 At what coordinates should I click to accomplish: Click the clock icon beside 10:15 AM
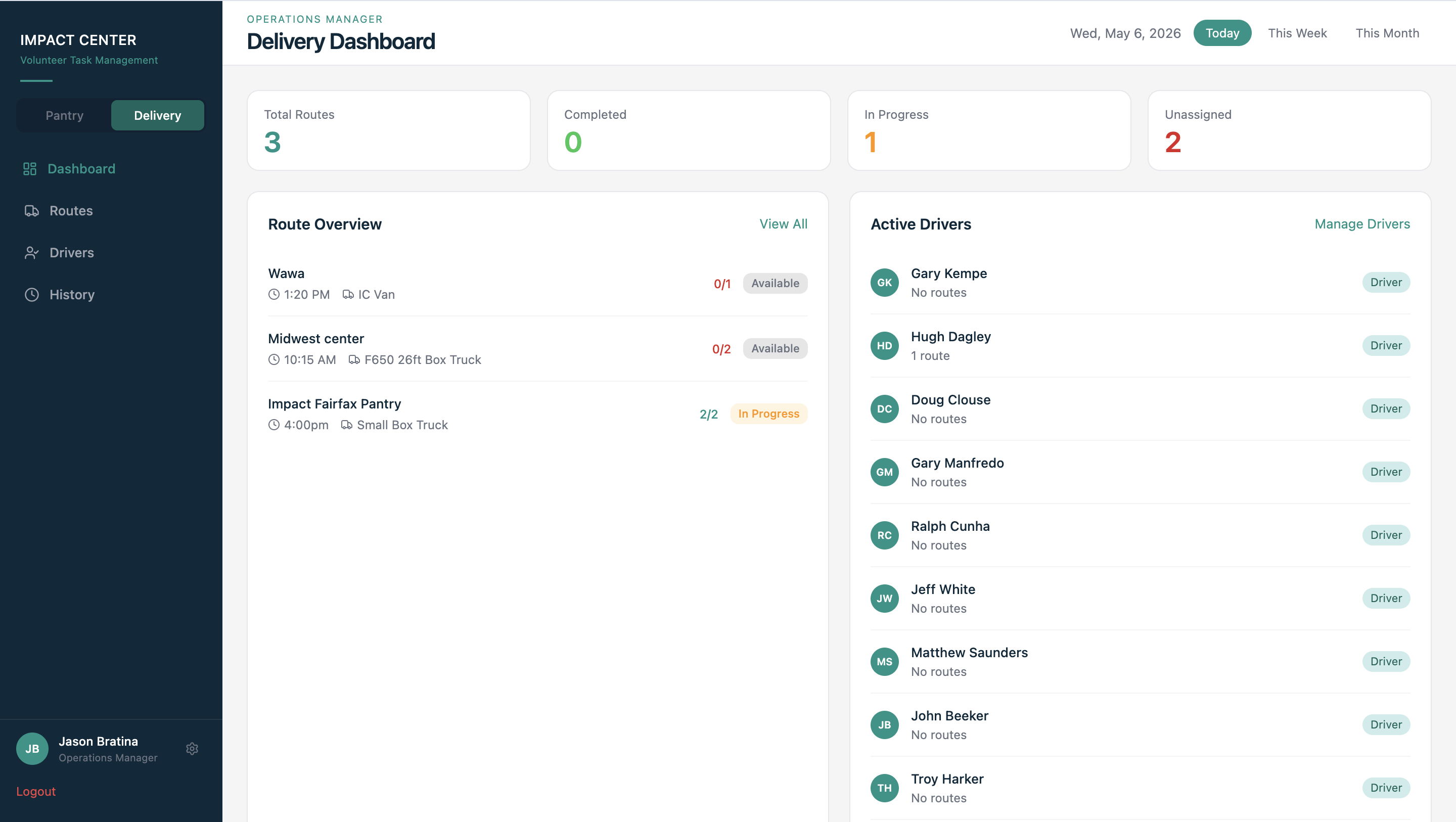click(274, 359)
